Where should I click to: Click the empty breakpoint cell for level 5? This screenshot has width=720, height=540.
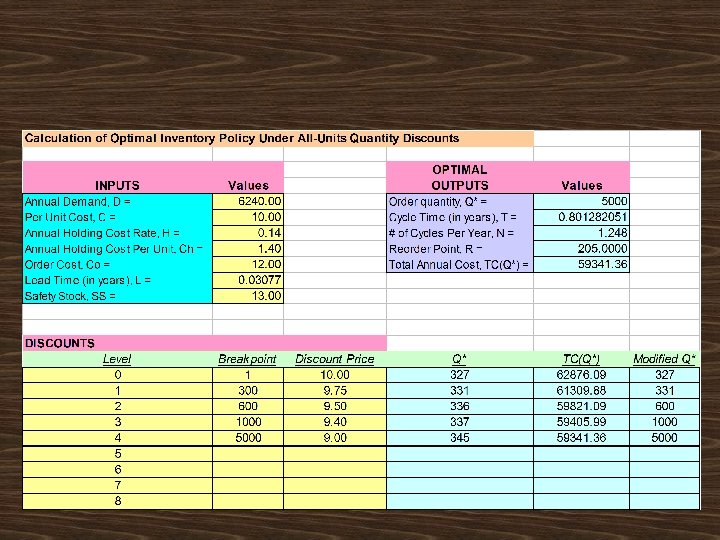point(248,454)
